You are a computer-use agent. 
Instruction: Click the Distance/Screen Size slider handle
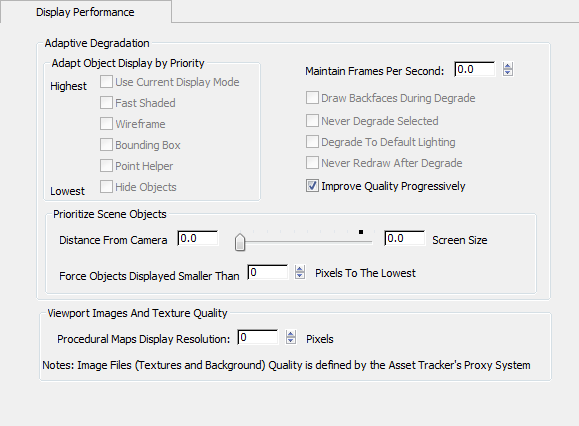click(240, 242)
